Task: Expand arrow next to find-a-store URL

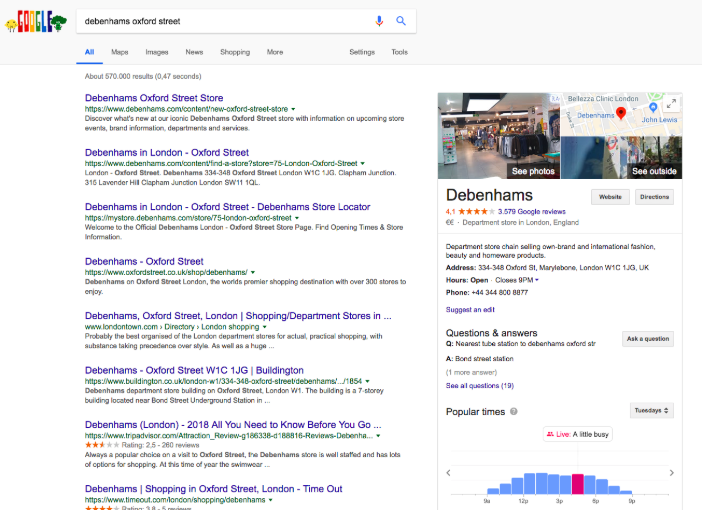Action: (x=363, y=164)
